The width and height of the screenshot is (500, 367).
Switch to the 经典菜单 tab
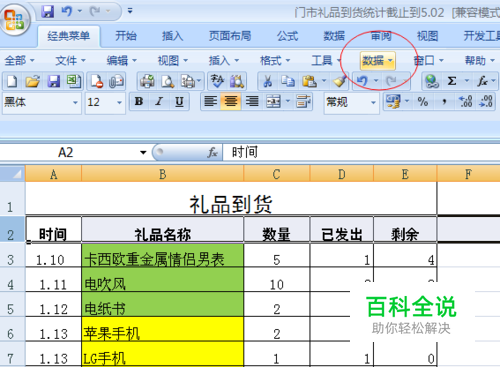pos(69,36)
